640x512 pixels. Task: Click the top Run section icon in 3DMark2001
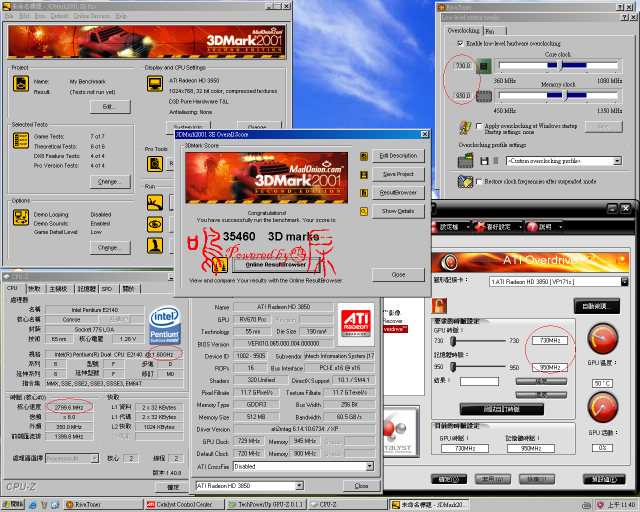coord(155,203)
